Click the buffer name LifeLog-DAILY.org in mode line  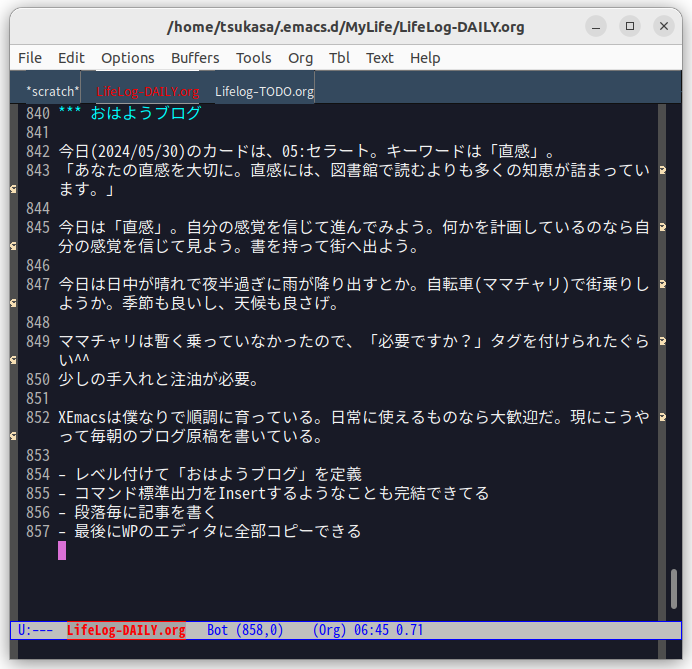point(126,630)
